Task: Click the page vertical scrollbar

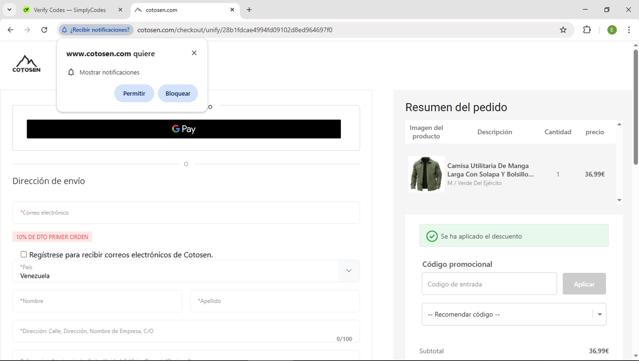Action: coord(635,107)
